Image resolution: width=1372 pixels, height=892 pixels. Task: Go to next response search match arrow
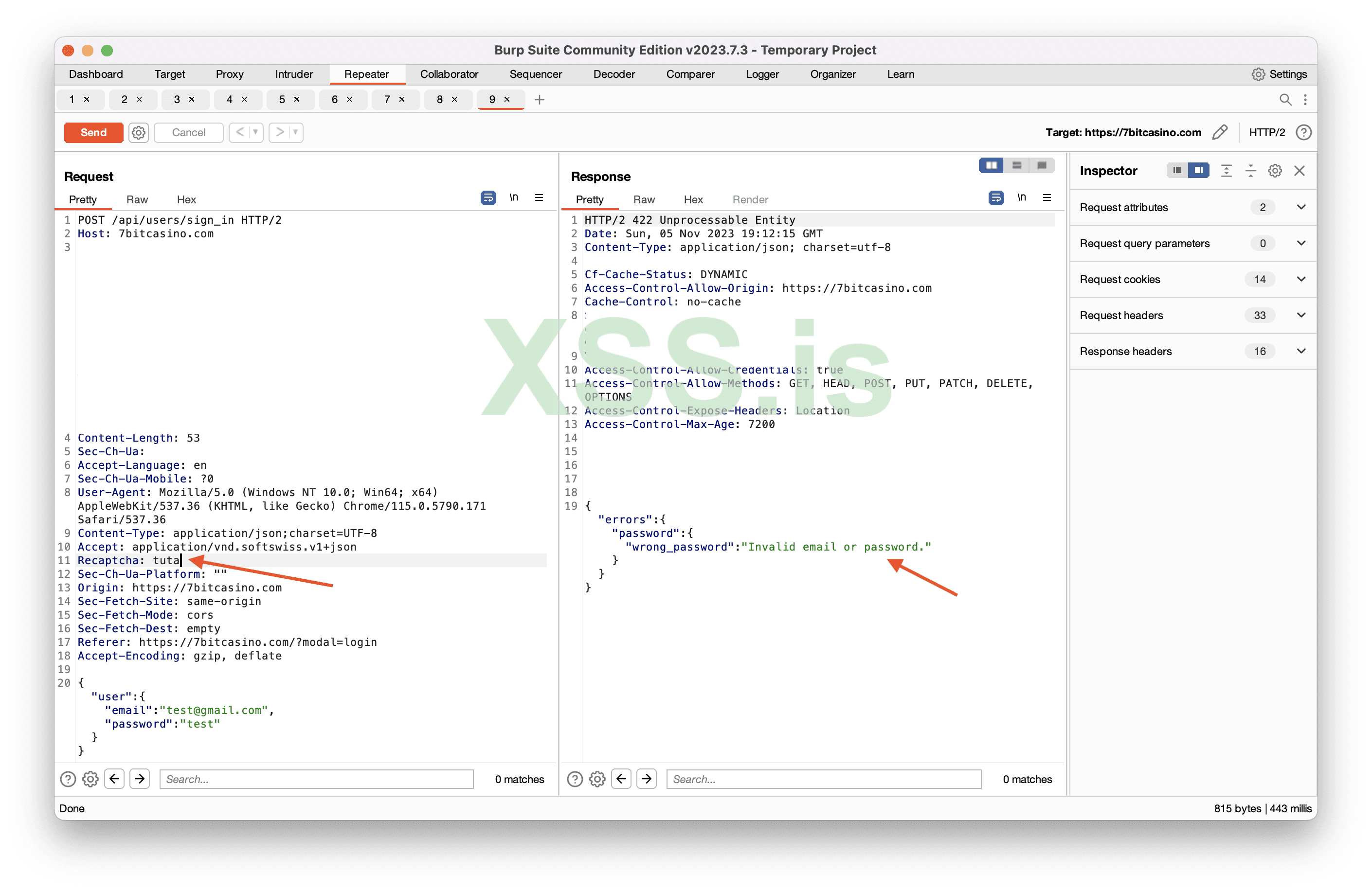tap(646, 779)
